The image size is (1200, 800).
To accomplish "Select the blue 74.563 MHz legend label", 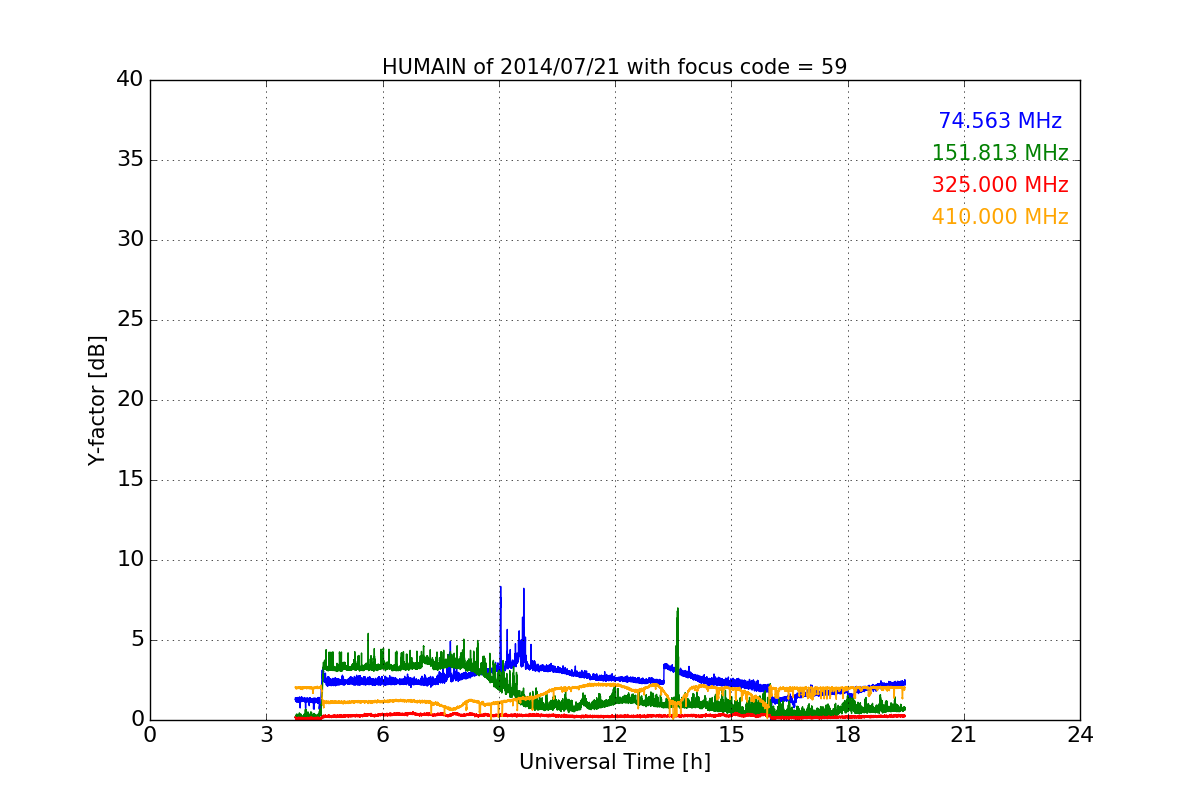I will tap(1000, 121).
